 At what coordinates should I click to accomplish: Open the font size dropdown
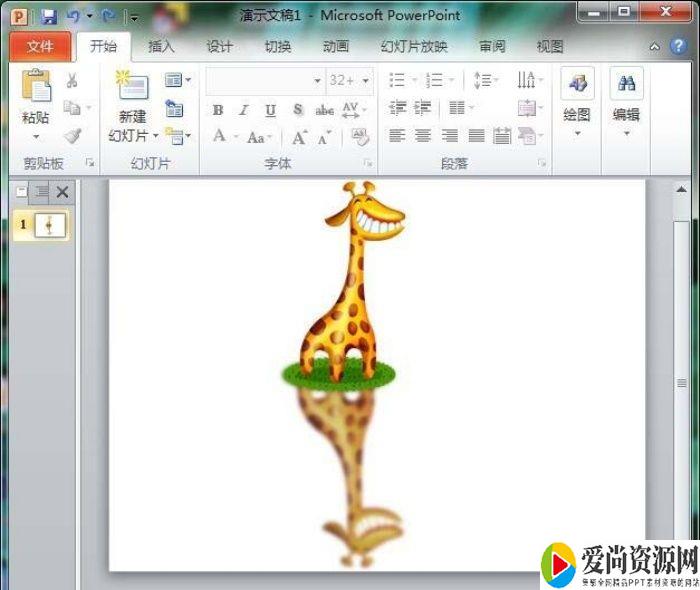pos(366,81)
